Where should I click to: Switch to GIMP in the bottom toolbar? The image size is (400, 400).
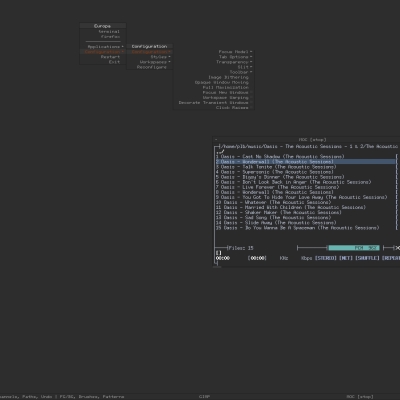point(204,397)
